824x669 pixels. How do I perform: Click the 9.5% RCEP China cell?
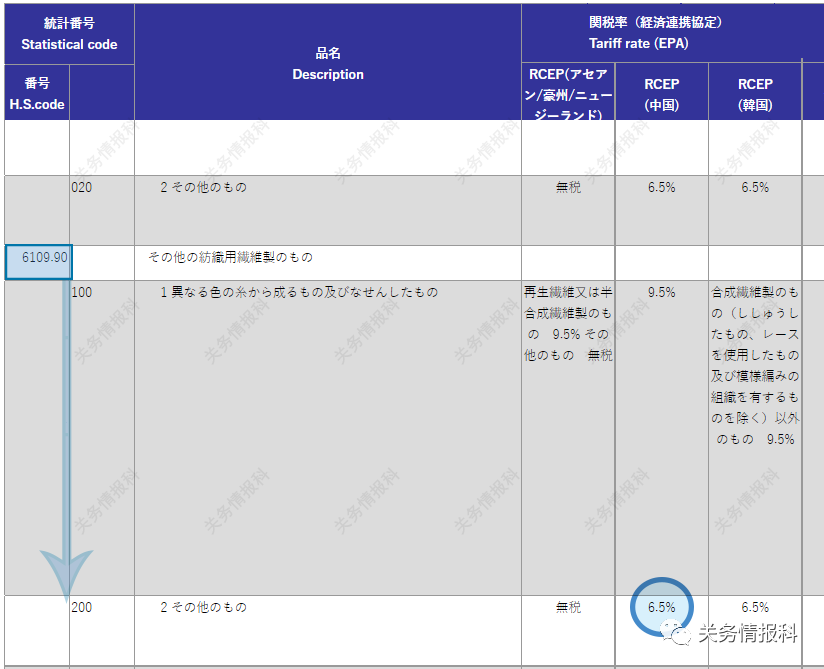(x=661, y=293)
